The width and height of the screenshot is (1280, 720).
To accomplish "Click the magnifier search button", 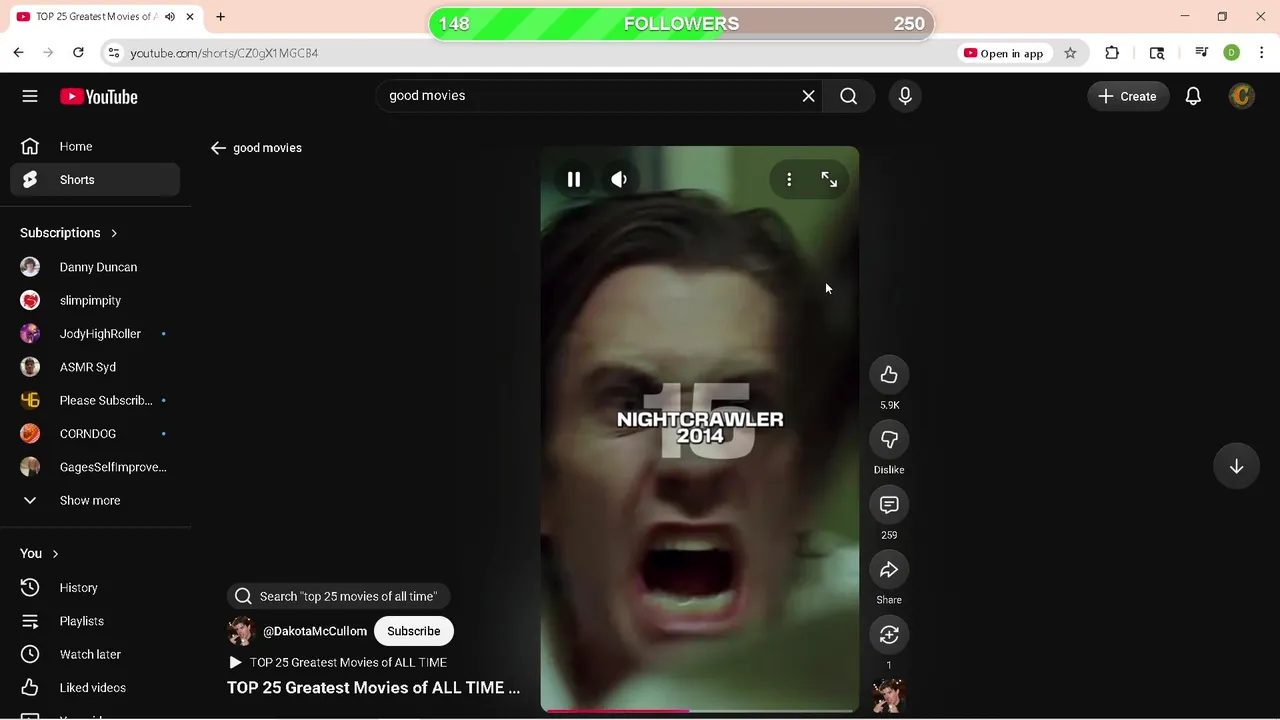I will [x=848, y=96].
